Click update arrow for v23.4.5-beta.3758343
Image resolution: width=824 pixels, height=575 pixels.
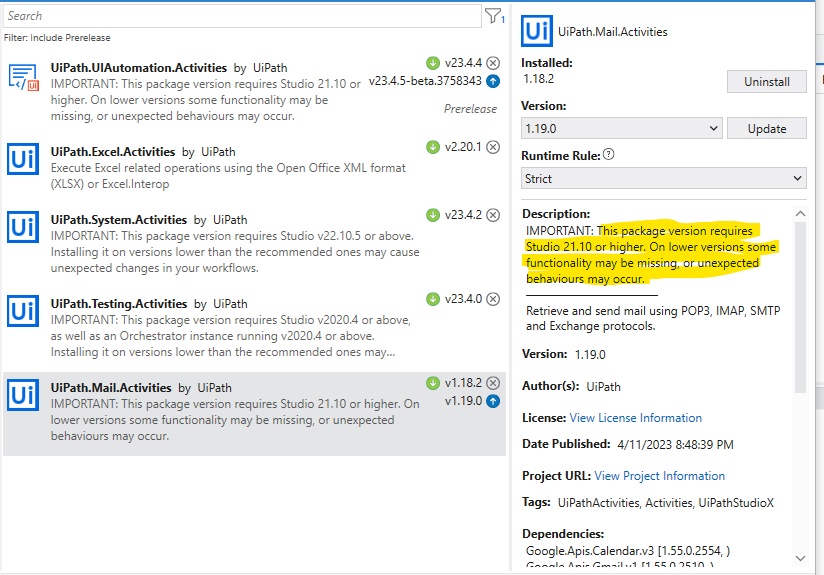[493, 81]
